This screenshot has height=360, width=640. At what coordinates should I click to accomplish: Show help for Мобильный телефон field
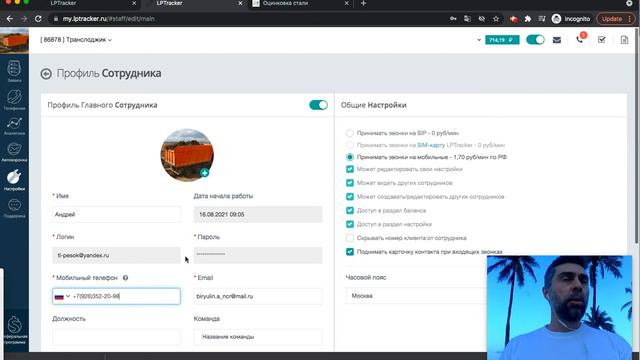[x=125, y=278]
